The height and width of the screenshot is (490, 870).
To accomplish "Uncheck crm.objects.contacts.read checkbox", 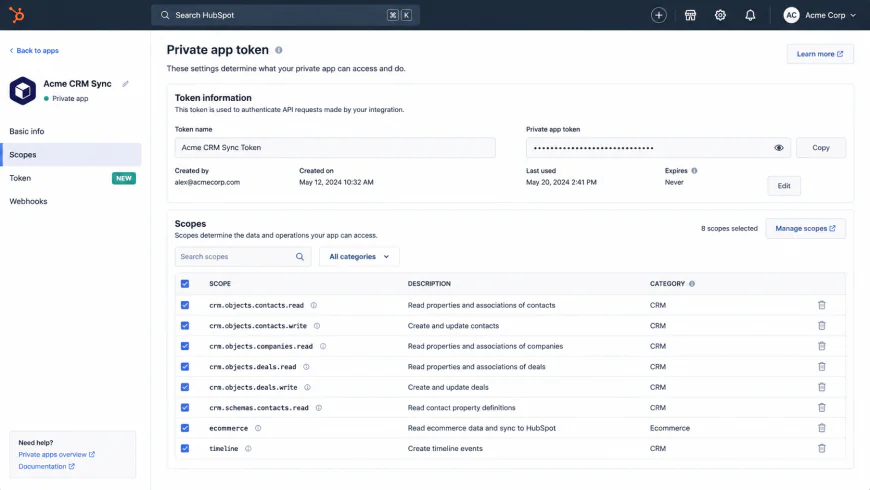I will coord(185,305).
